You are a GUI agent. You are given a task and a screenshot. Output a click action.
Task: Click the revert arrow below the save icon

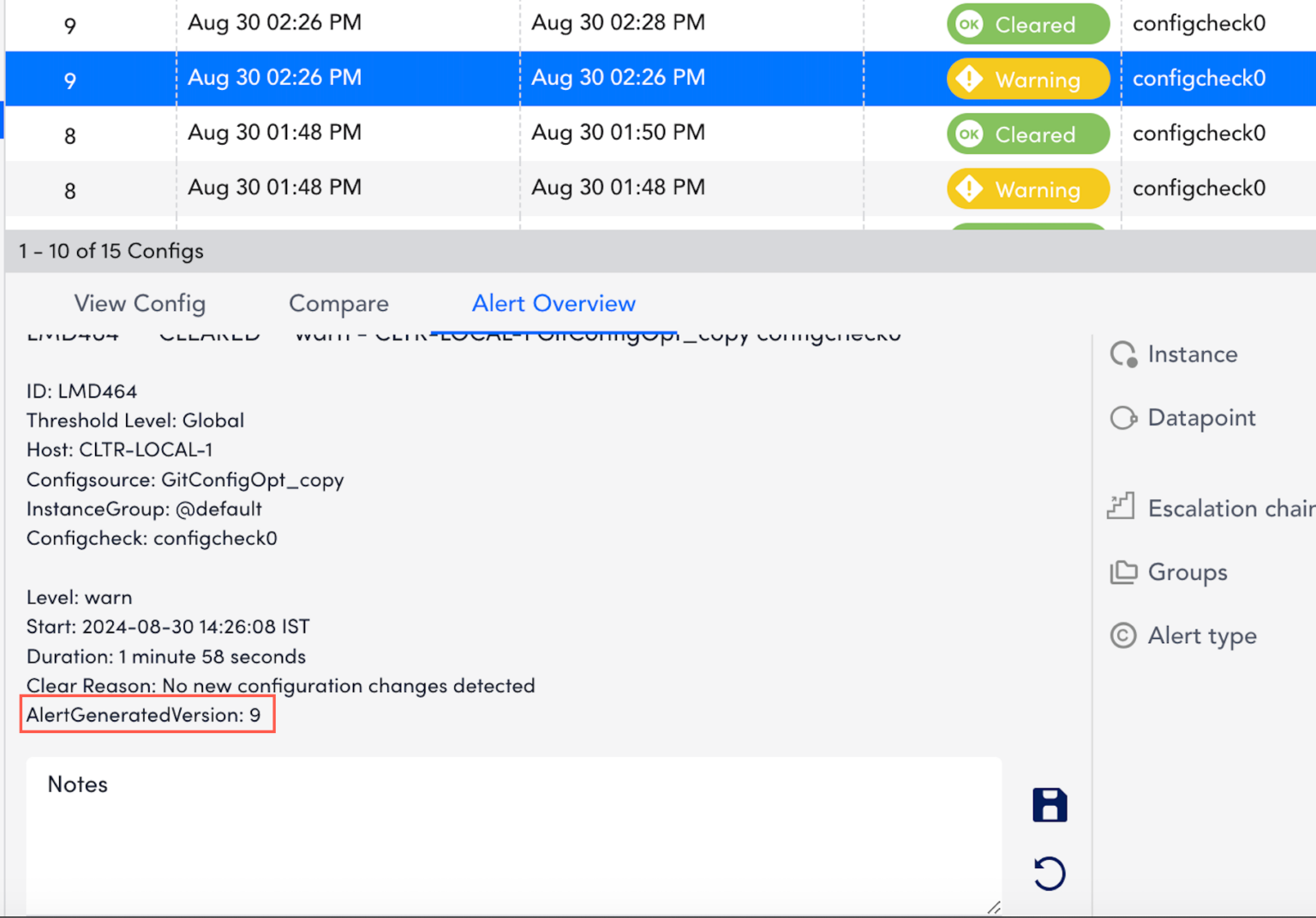pos(1049,873)
